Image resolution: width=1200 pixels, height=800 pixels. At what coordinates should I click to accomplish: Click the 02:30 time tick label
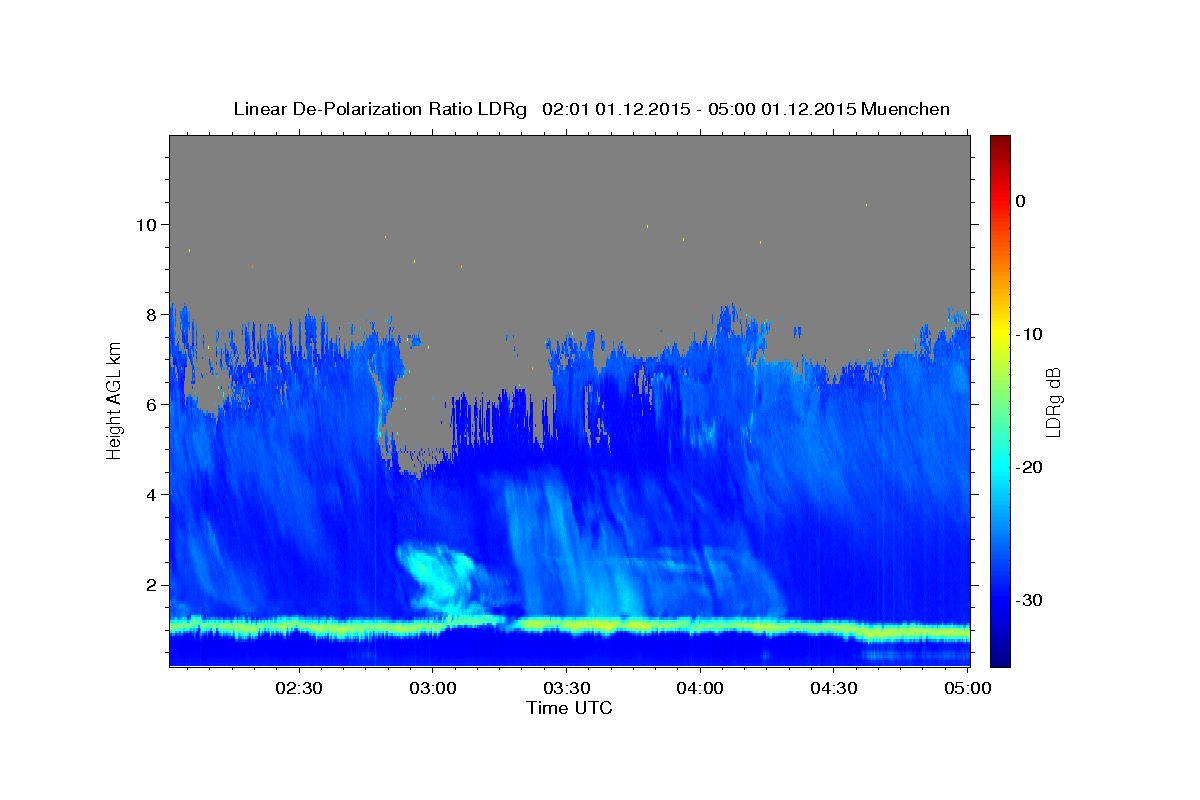click(299, 689)
